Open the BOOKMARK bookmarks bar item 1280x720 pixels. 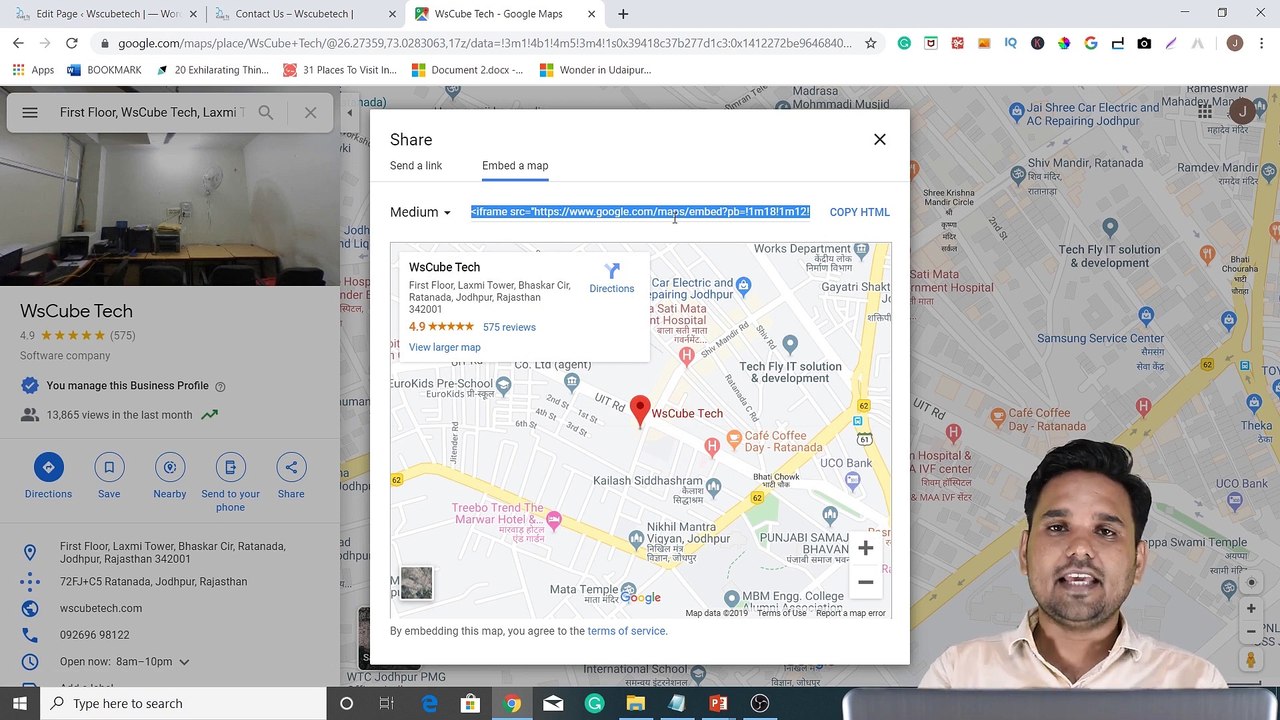(x=104, y=70)
